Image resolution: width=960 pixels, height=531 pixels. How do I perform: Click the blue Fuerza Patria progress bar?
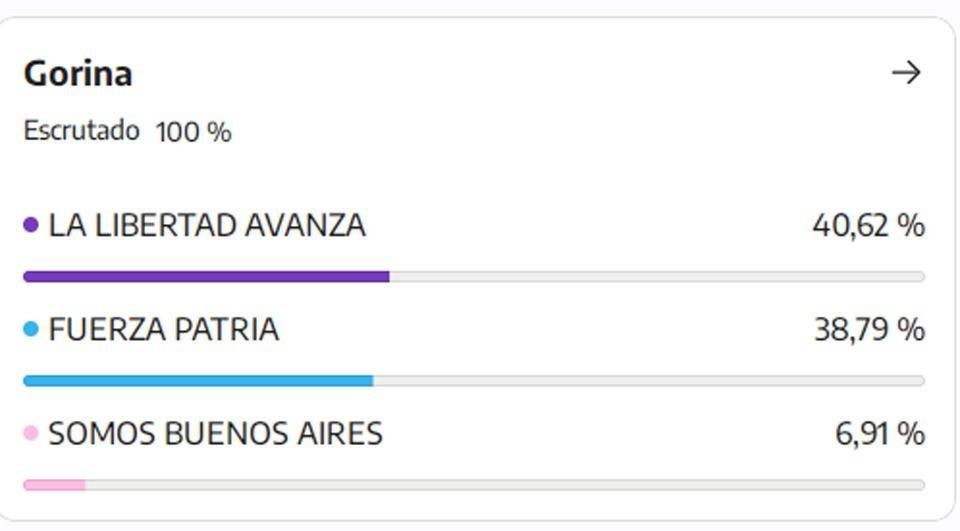(x=198, y=381)
